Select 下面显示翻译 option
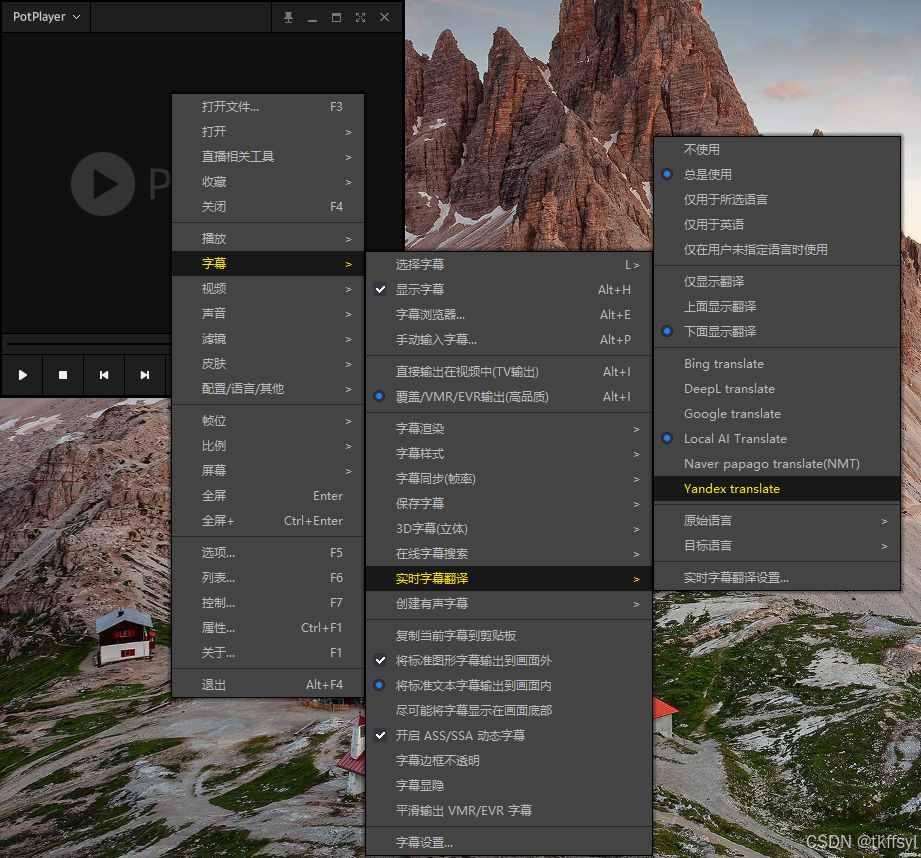Screen dimensions: 921x858 click(777, 331)
